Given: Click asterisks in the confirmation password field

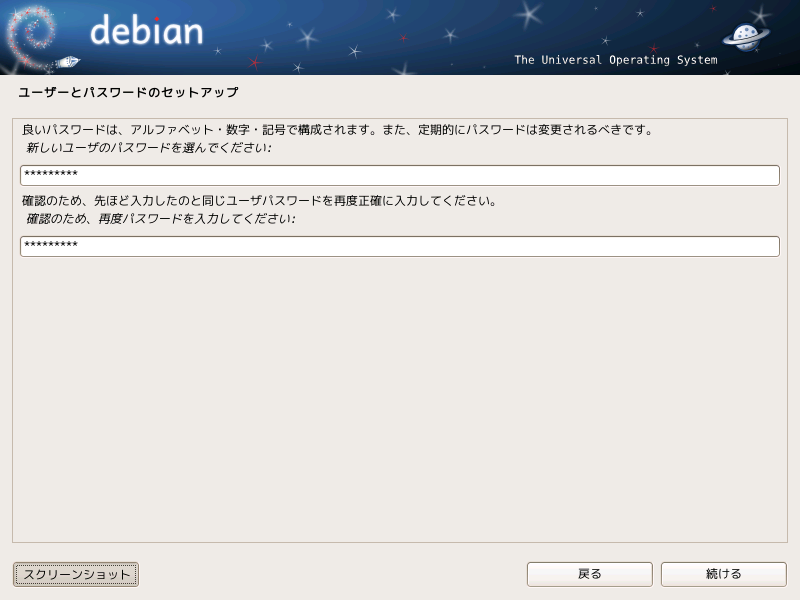Looking at the screenshot, I should tap(51, 244).
